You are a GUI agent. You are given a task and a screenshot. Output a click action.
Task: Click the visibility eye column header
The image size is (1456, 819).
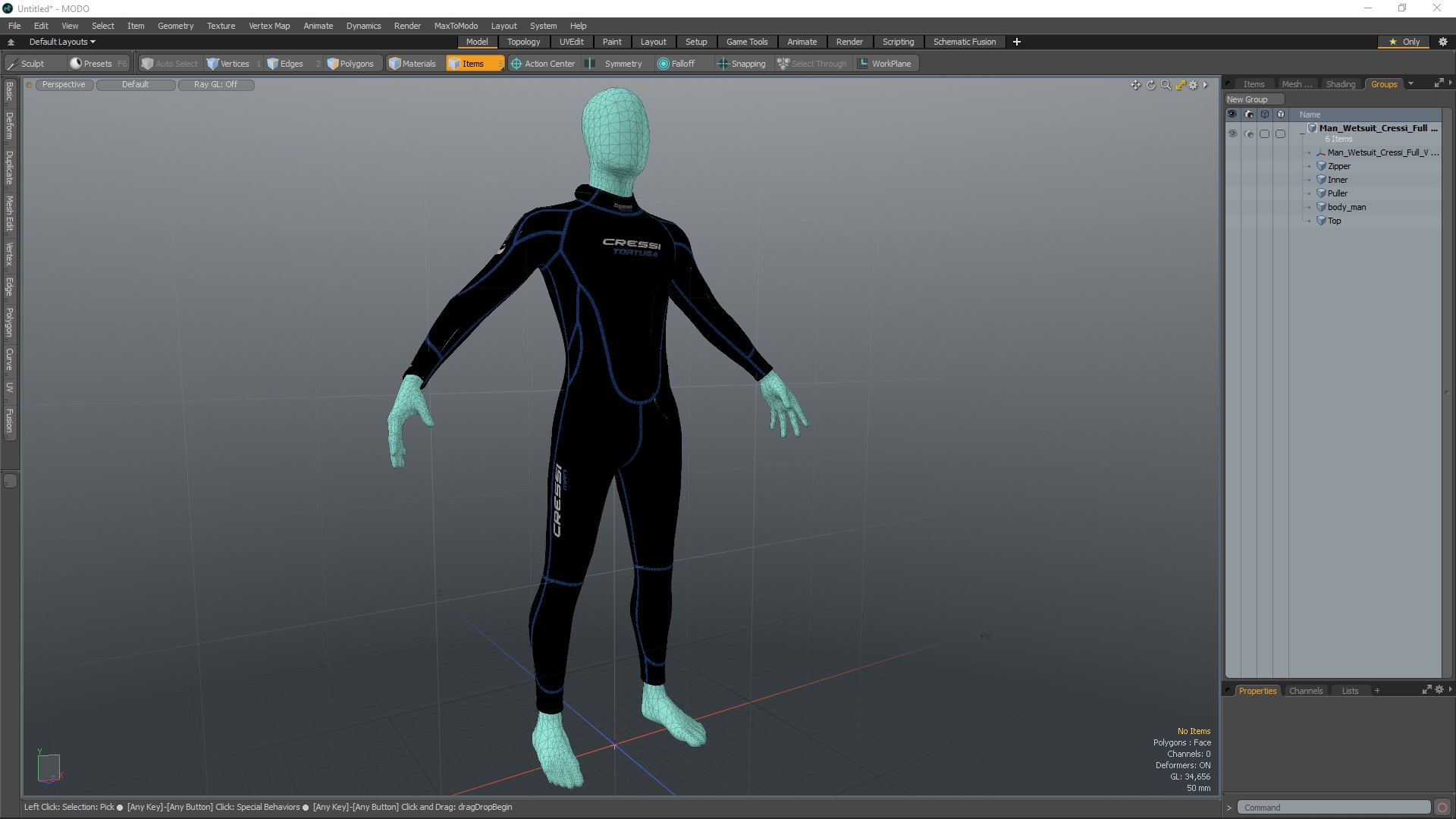coord(1232,115)
